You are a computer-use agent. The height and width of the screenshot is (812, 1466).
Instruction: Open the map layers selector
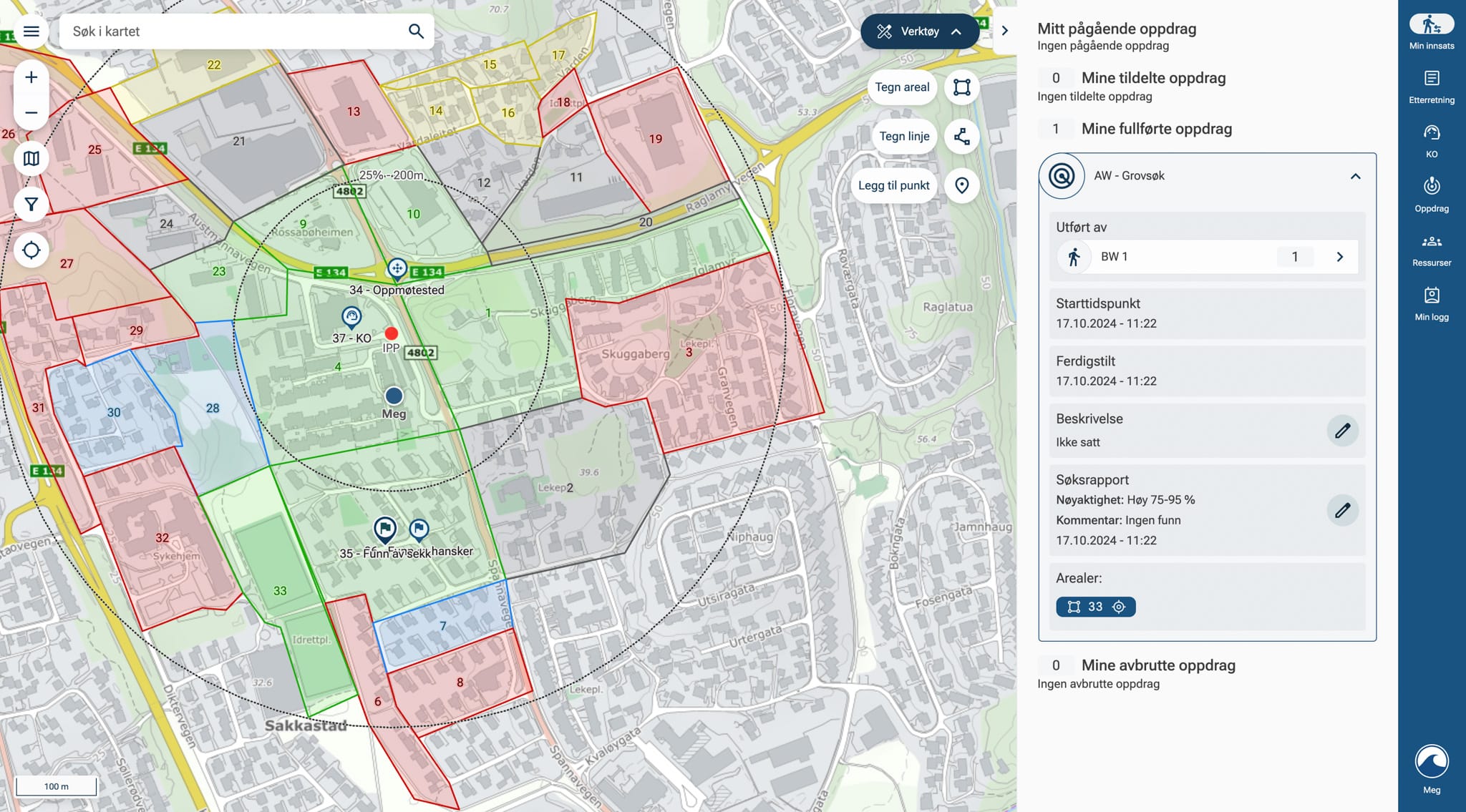coord(31,159)
